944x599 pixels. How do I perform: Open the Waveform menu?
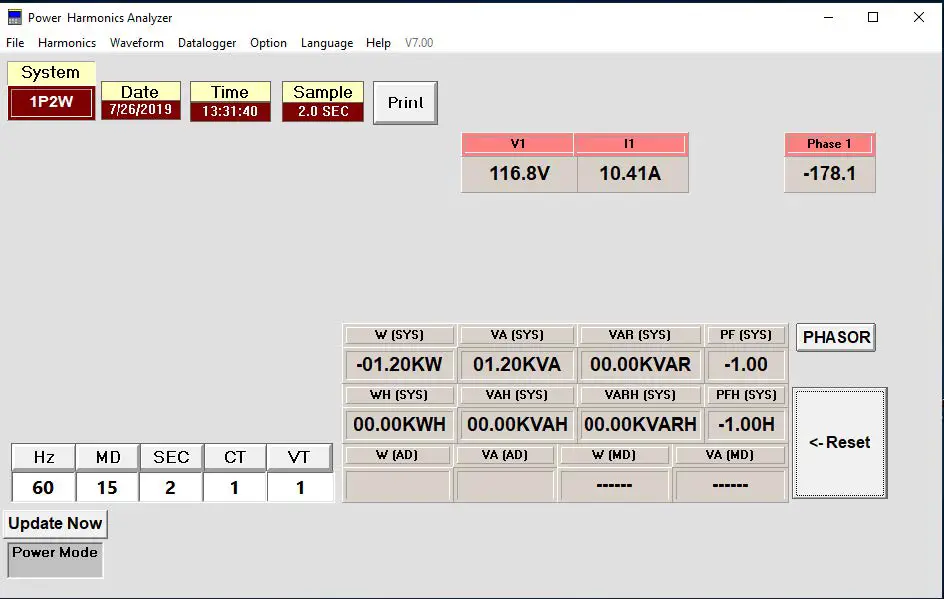[x=136, y=43]
